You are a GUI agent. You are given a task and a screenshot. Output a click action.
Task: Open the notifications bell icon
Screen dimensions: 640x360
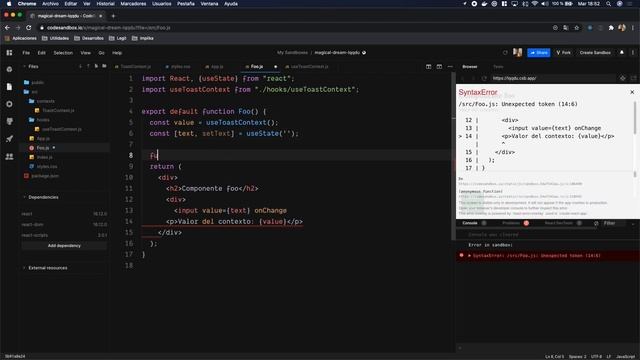point(622,53)
